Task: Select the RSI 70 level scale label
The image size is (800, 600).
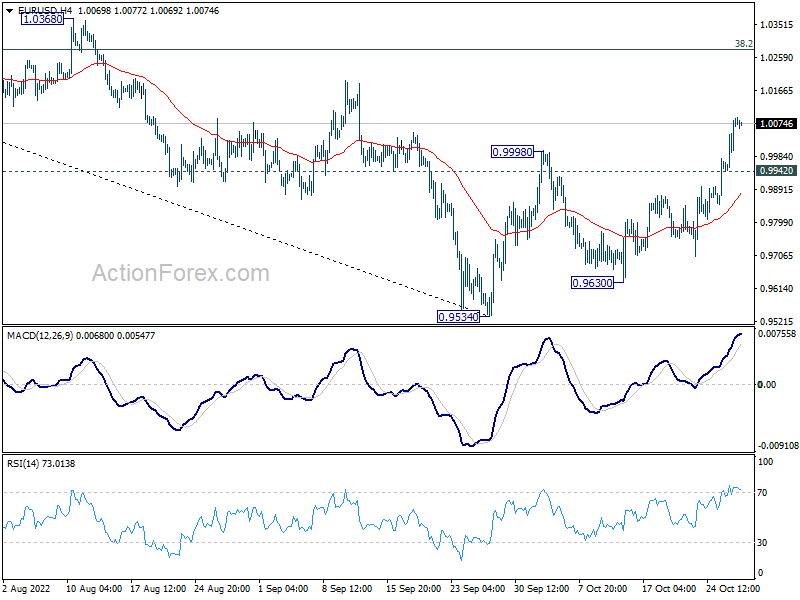Action: tap(762, 493)
